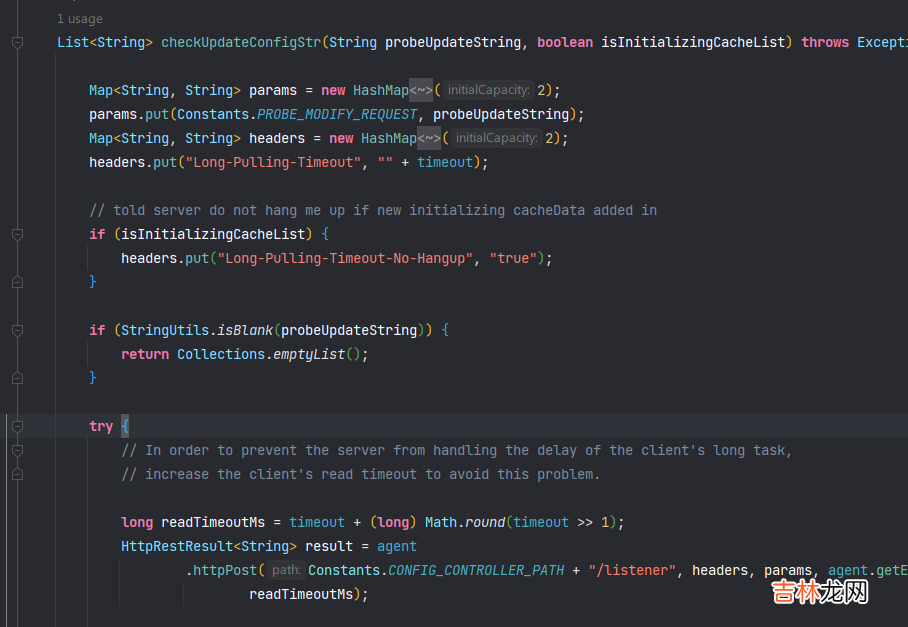Fold the "In order to prevent" comment block
Screen dimensions: 908x627
(17, 450)
